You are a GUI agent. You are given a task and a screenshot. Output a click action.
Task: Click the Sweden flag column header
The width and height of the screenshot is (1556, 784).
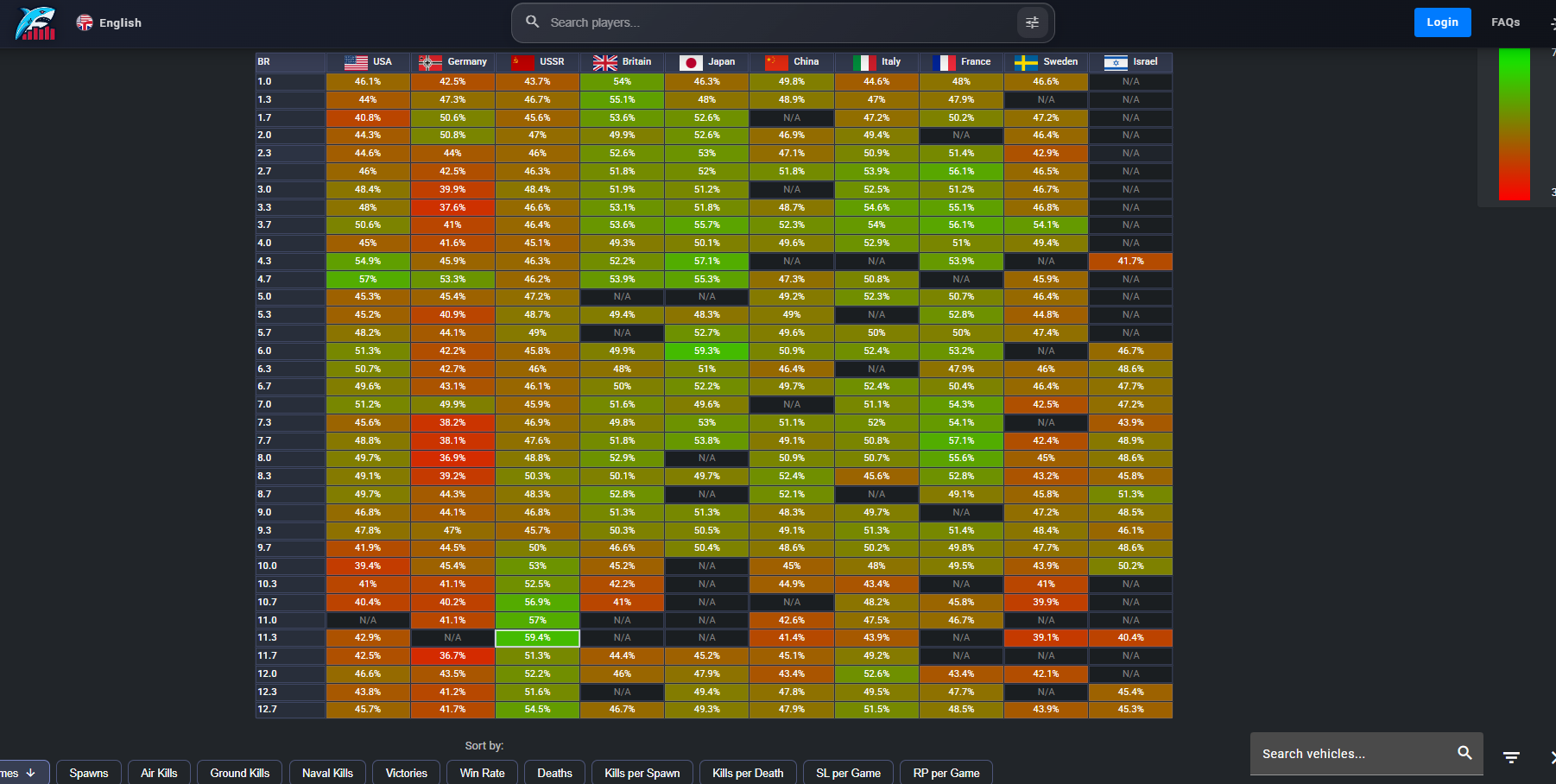click(x=1046, y=62)
